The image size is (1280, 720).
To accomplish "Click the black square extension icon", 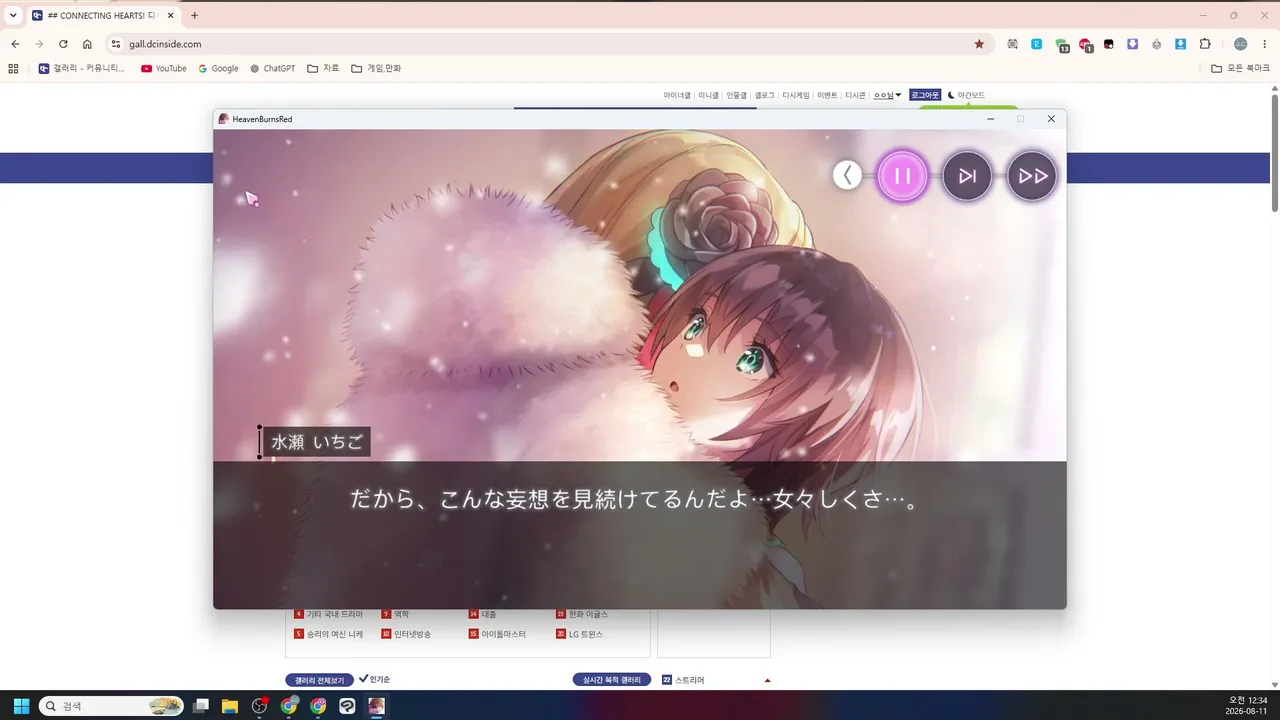I will point(1109,44).
